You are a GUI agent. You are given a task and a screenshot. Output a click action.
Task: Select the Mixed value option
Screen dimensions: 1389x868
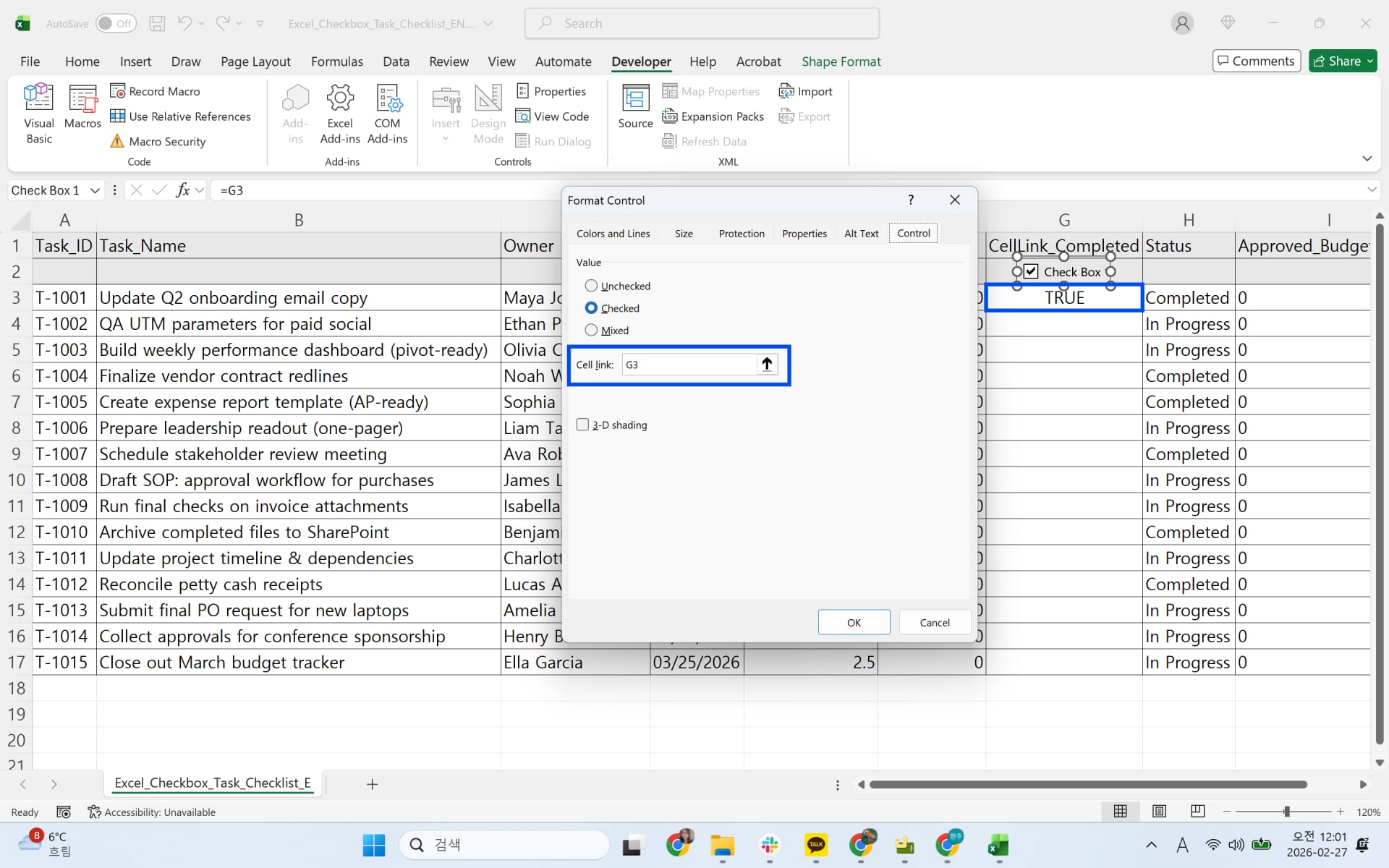(x=591, y=330)
